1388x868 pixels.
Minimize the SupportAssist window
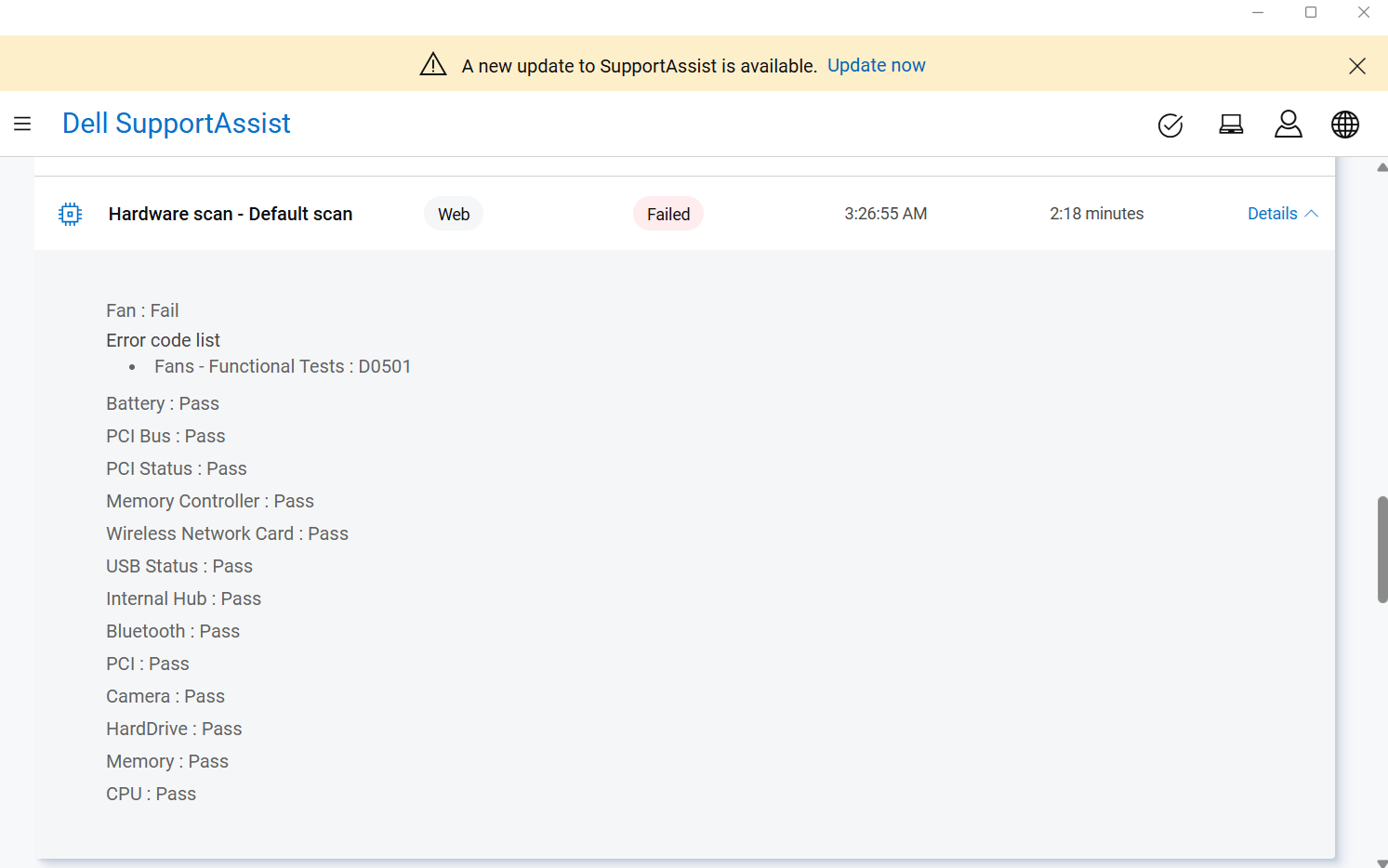click(1258, 13)
